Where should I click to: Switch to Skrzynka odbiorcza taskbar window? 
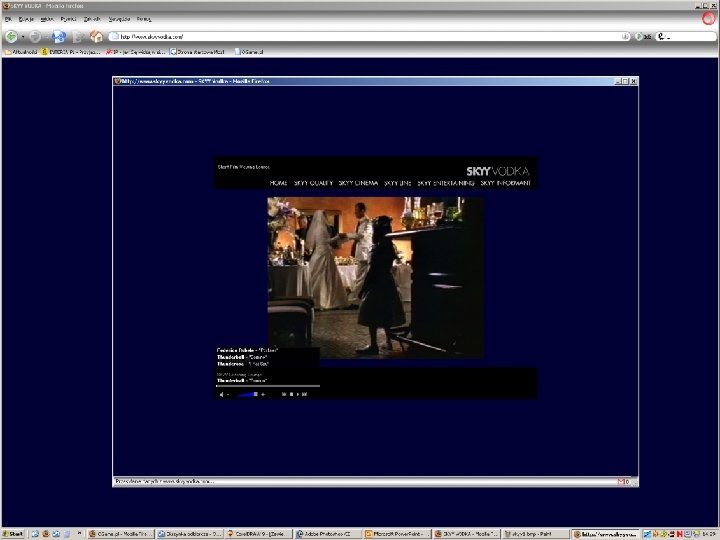[190, 534]
